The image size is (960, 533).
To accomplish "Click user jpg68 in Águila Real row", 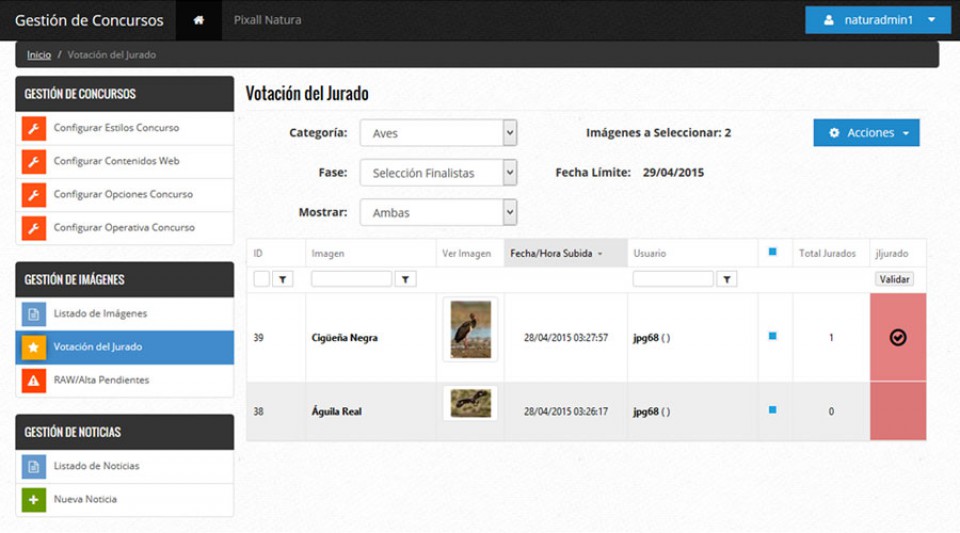I will point(646,412).
